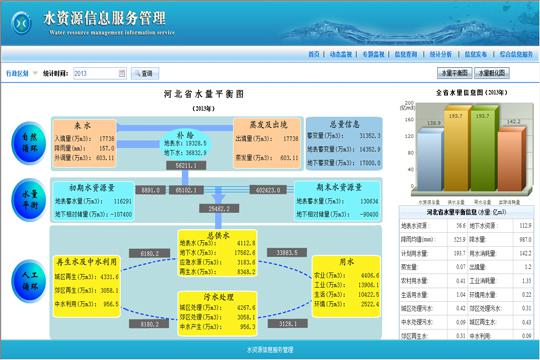Image resolution: width=540 pixels, height=360 pixels.
Task: Click the 降雨量(mm) row in 来水 box
Action: tap(84, 148)
